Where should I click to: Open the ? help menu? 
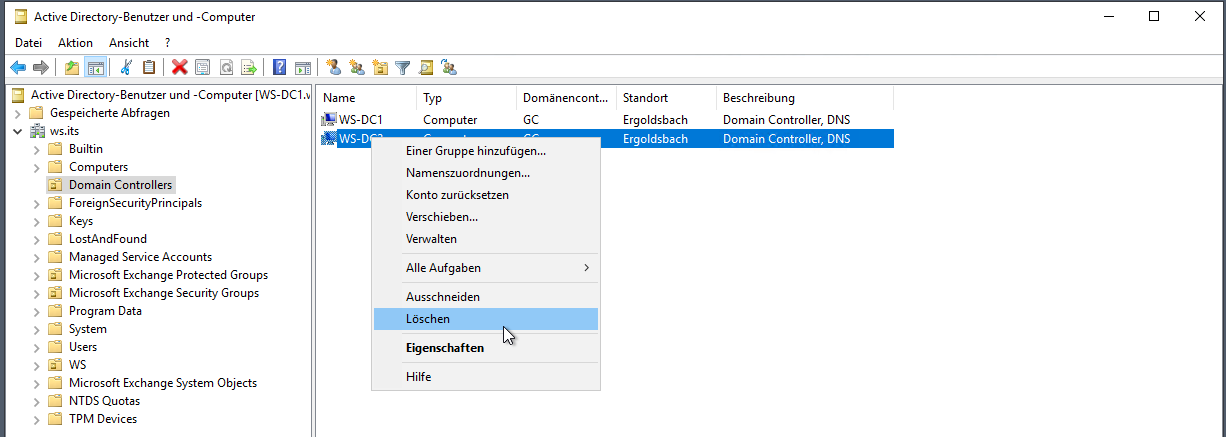coord(167,43)
